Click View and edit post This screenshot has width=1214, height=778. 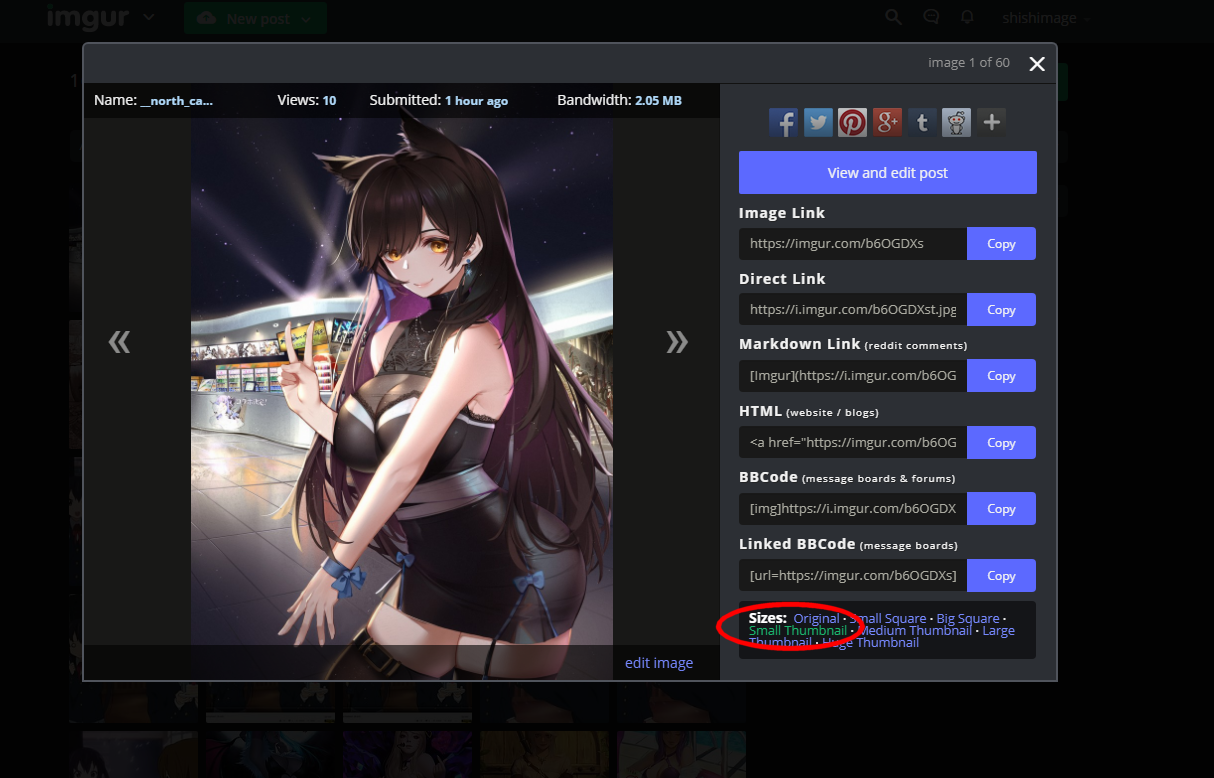point(887,172)
